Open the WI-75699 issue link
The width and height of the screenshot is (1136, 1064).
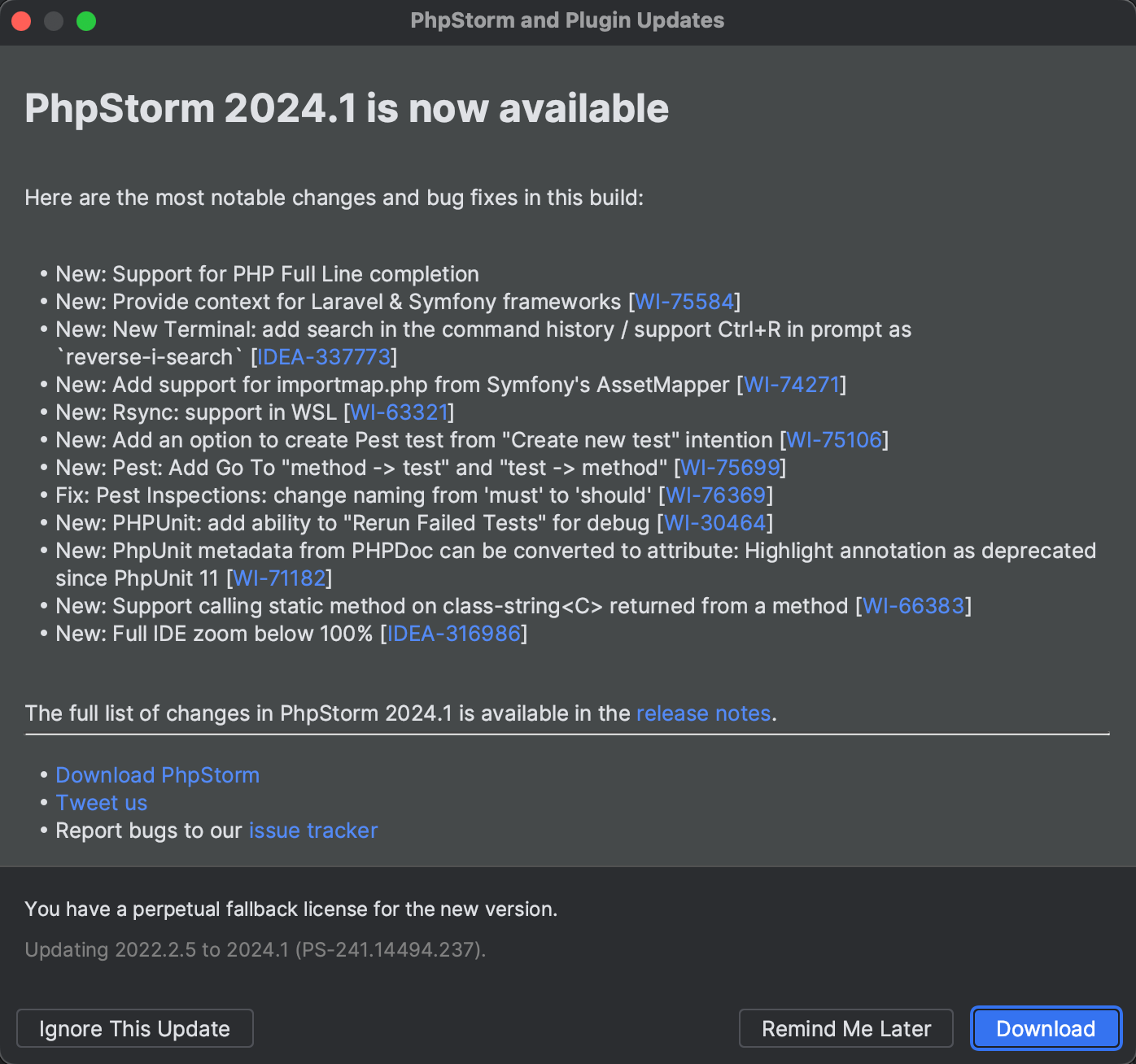[x=730, y=468]
